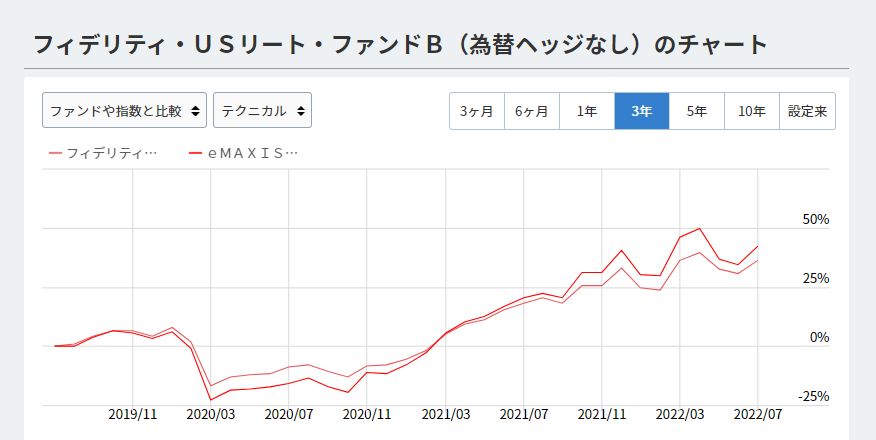
Task: Click the chart line peak near 2022/03
Action: [x=699, y=228]
